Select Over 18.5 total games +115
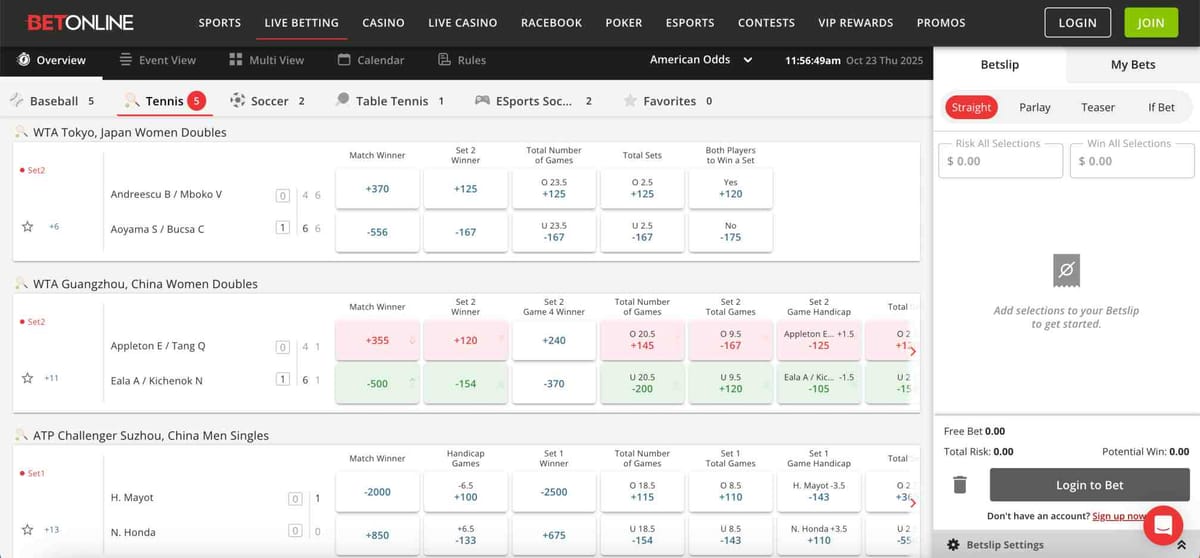The width and height of the screenshot is (1200, 558). [642, 492]
